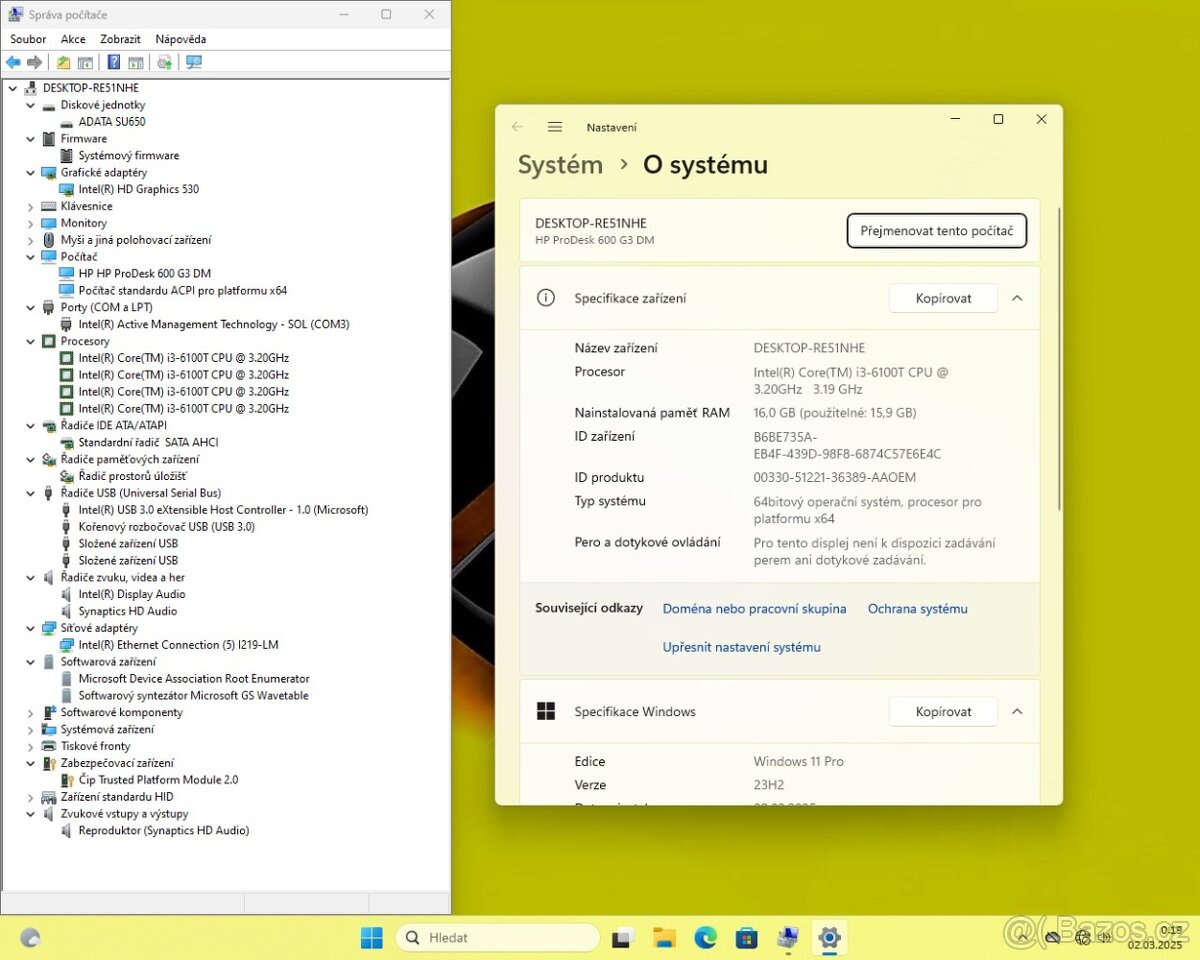Open the Ochrana systému link

click(x=917, y=608)
